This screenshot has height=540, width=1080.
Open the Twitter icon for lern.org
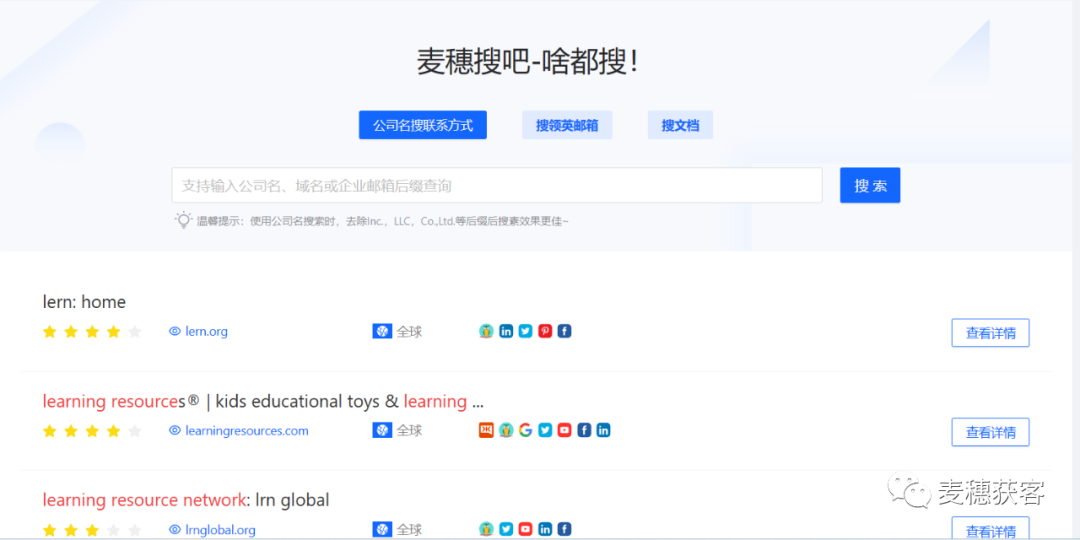click(x=526, y=331)
